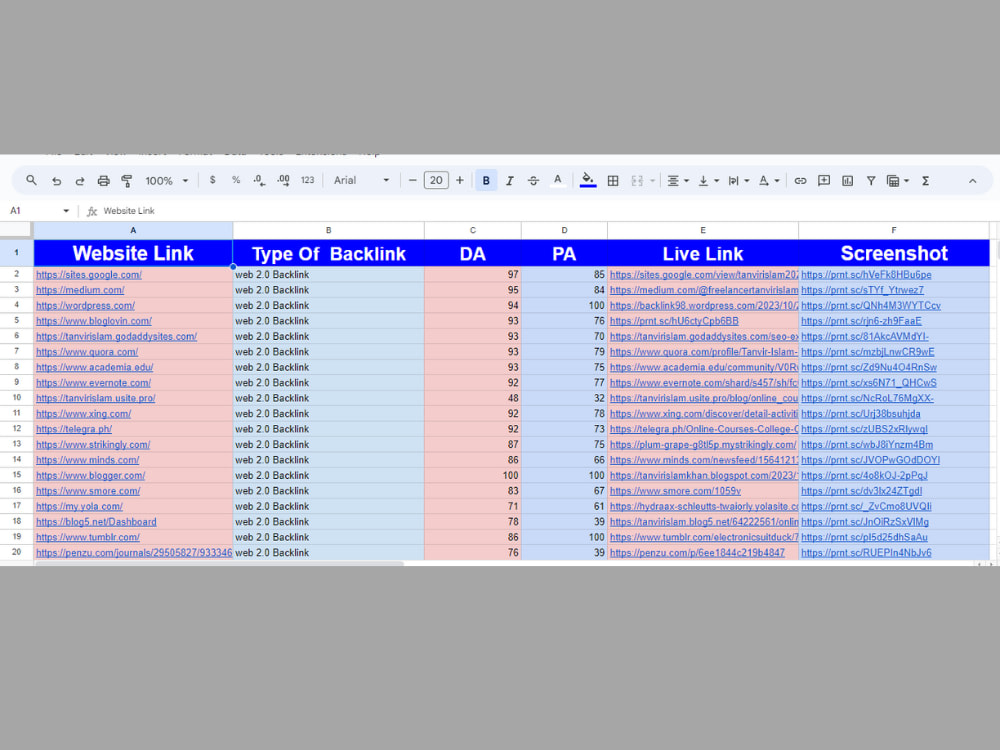Select column C header
The image size is (1000, 750).
coord(473,230)
